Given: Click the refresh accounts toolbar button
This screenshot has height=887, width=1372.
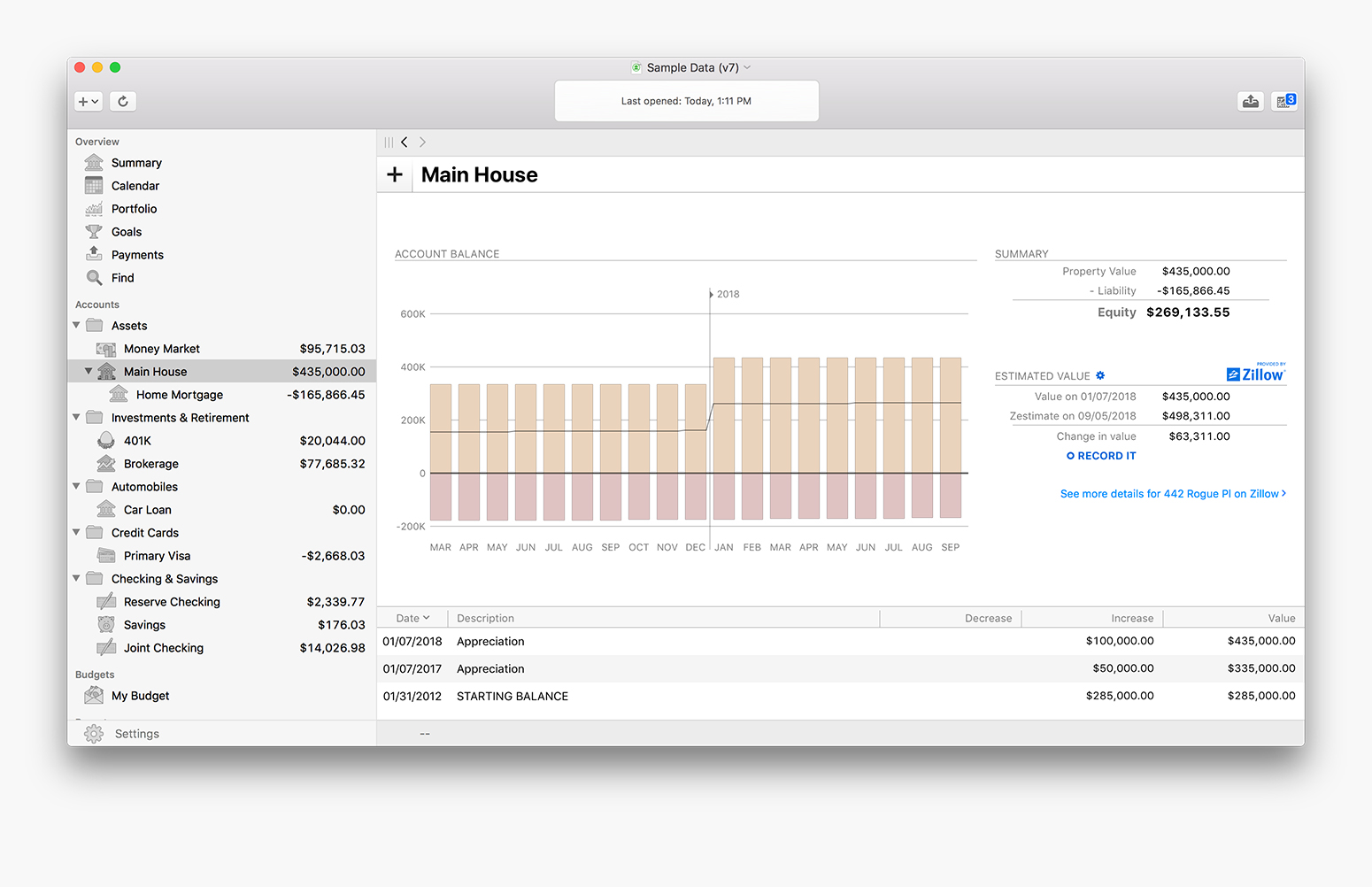Looking at the screenshot, I should pyautogui.click(x=123, y=101).
